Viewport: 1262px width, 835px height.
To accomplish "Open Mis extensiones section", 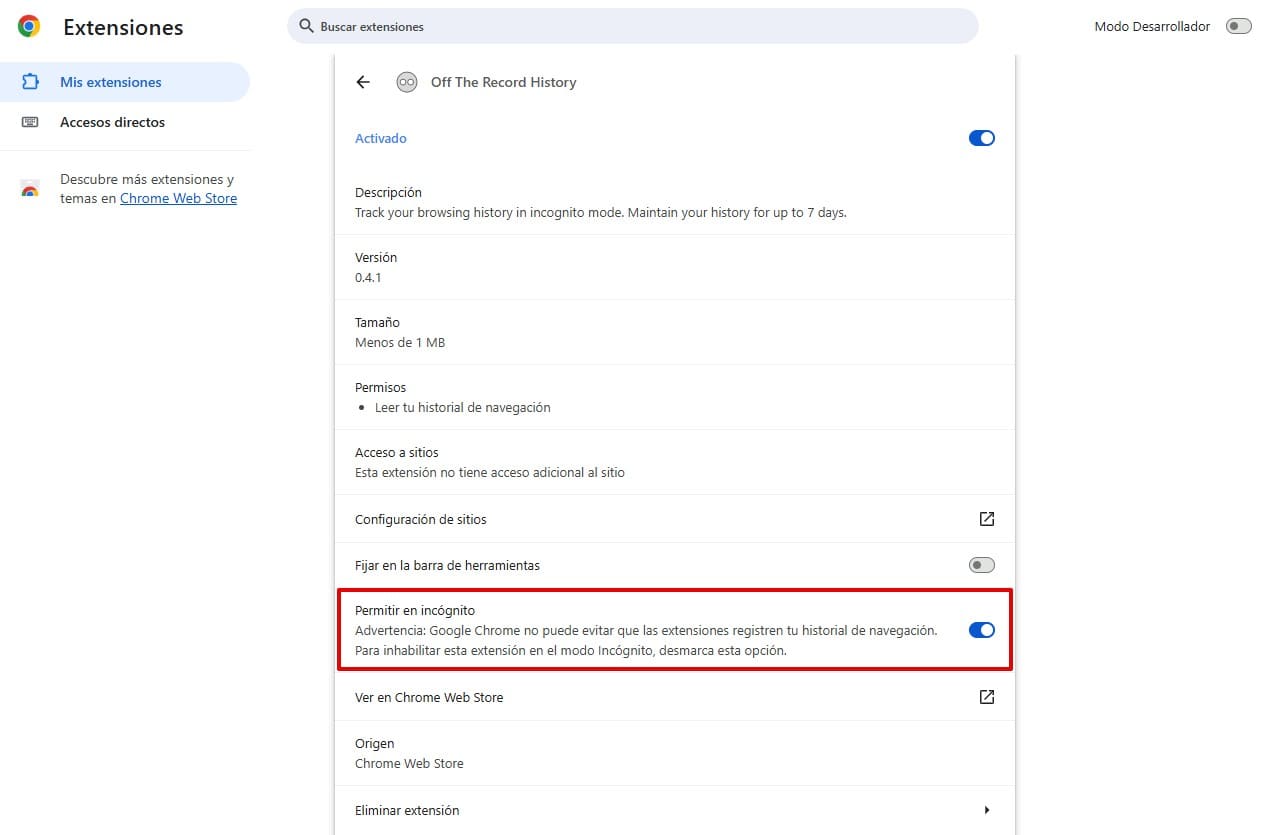I will tap(125, 82).
